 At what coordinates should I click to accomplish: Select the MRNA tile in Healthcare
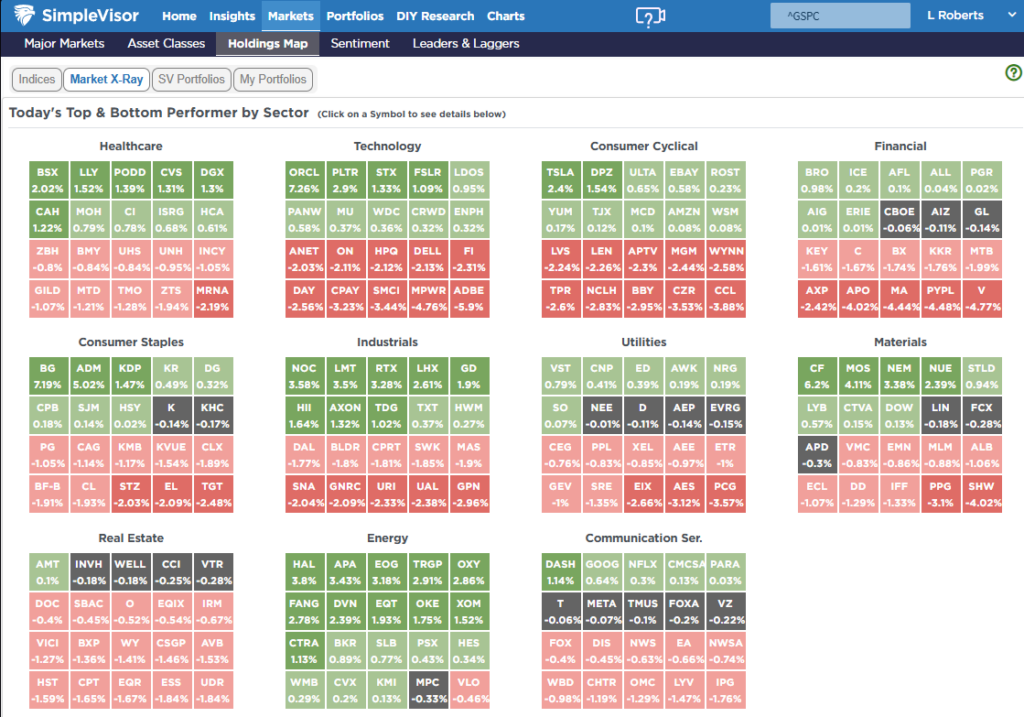(212, 298)
